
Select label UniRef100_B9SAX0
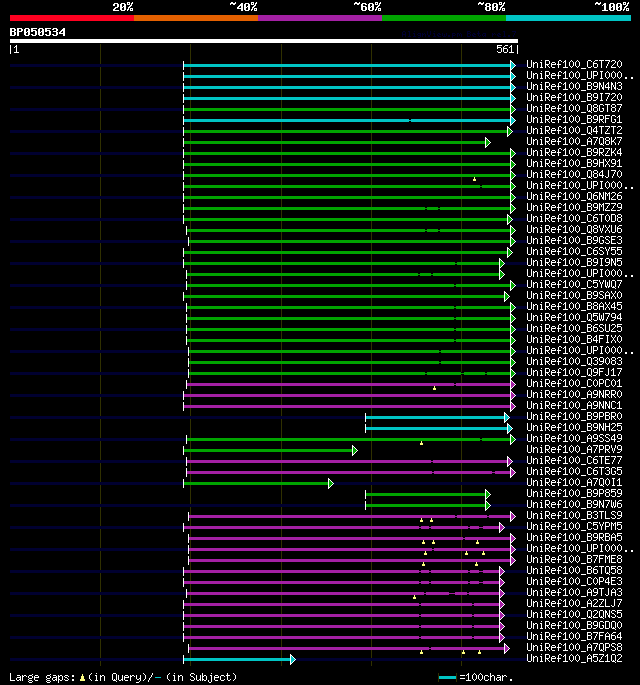coord(574,295)
